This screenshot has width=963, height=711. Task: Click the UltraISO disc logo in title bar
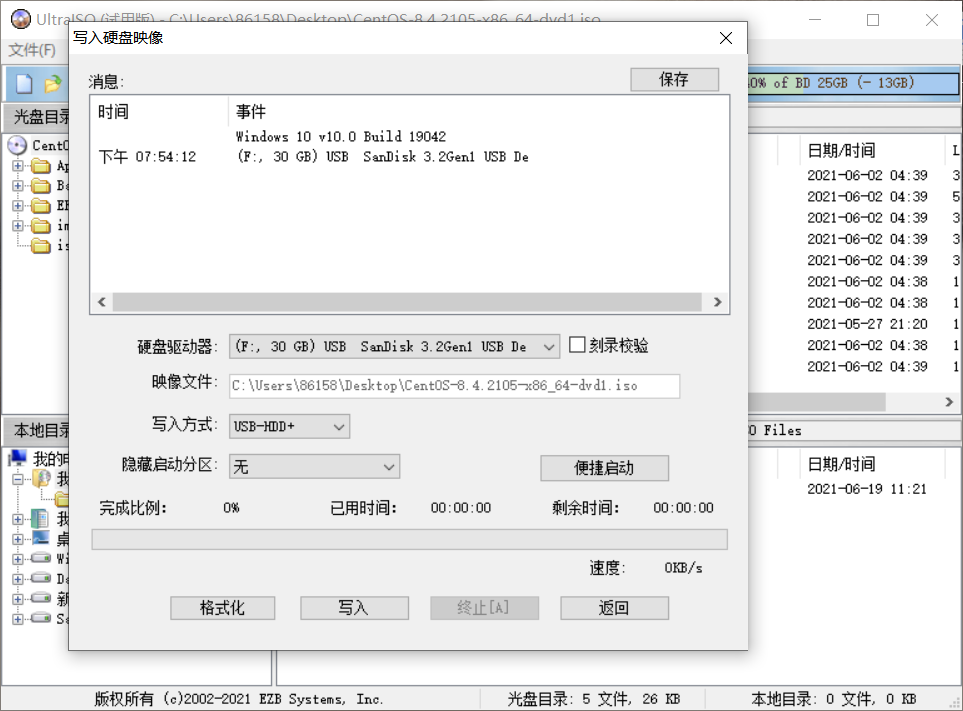pyautogui.click(x=21, y=19)
